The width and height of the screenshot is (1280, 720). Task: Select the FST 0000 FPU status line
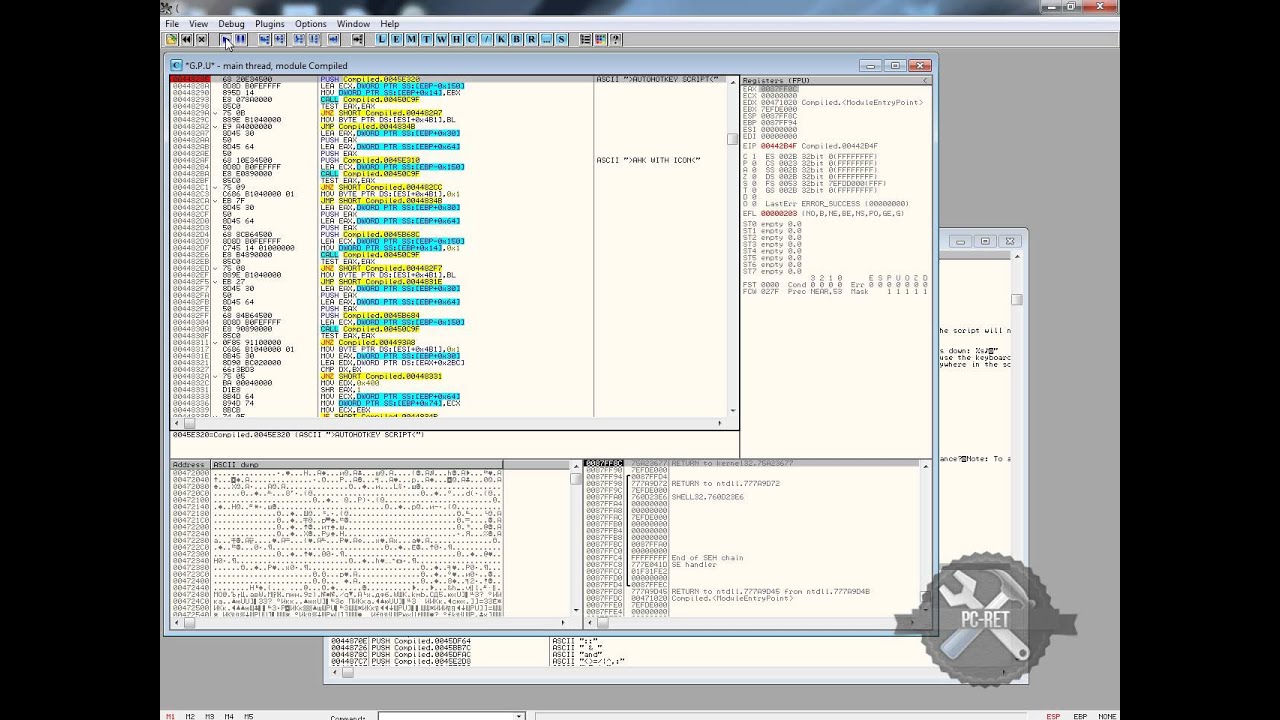point(835,285)
